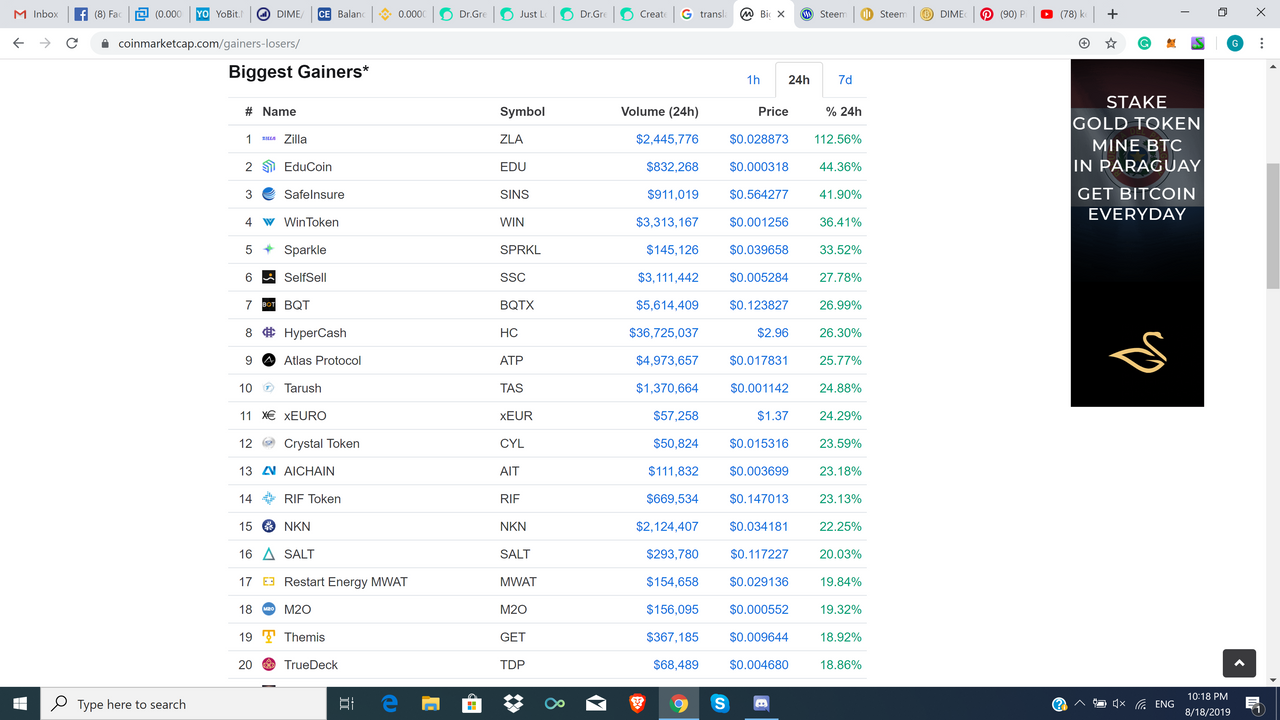Image resolution: width=1280 pixels, height=720 pixels.
Task: Switch to the YoBit browser tab
Action: click(x=217, y=14)
